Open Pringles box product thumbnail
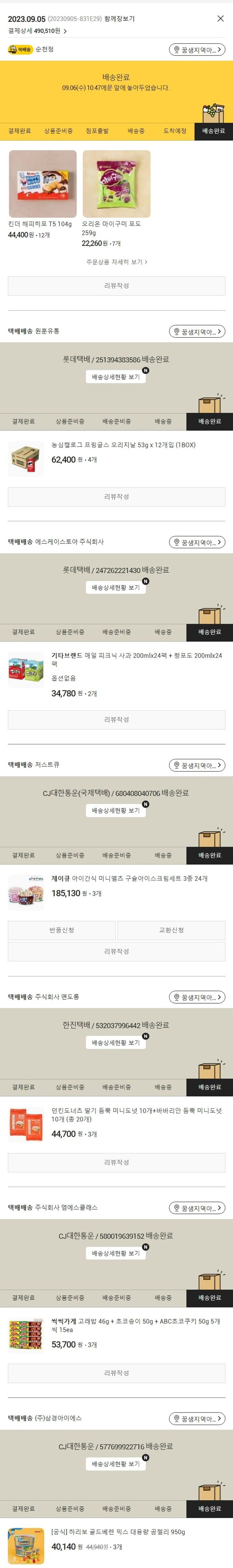Viewport: 233px width, 1568px height. tap(25, 458)
